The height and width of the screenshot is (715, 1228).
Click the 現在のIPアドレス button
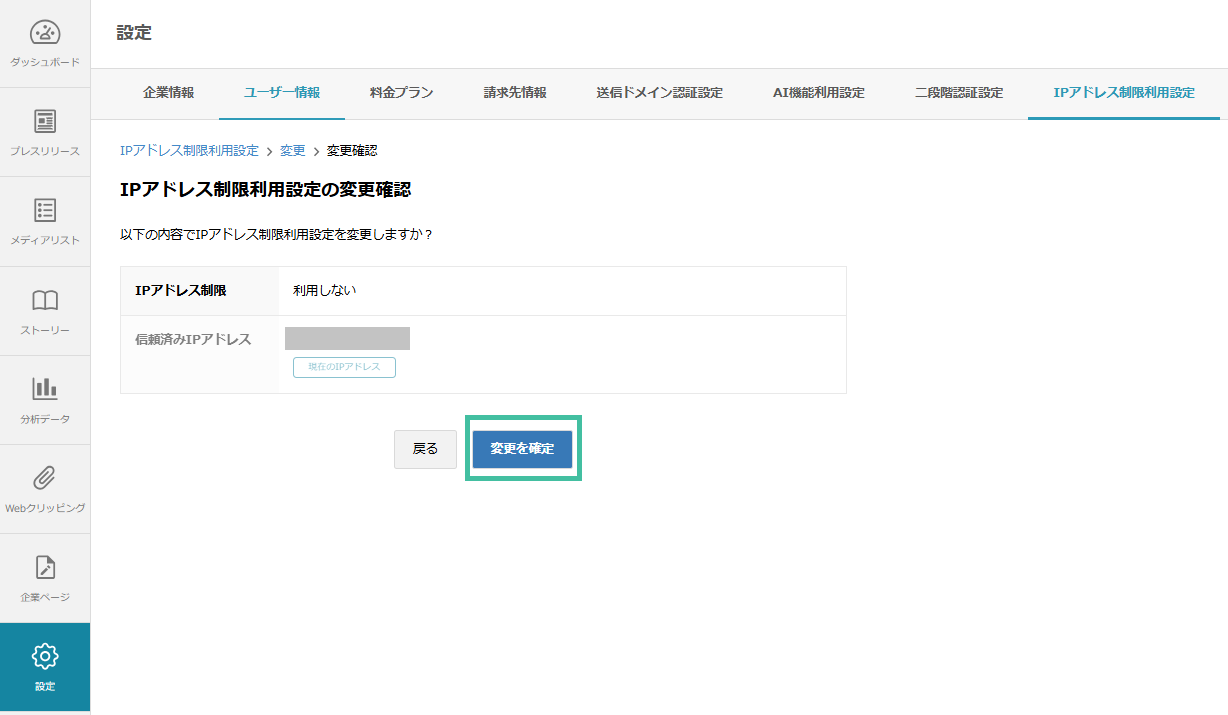click(344, 367)
